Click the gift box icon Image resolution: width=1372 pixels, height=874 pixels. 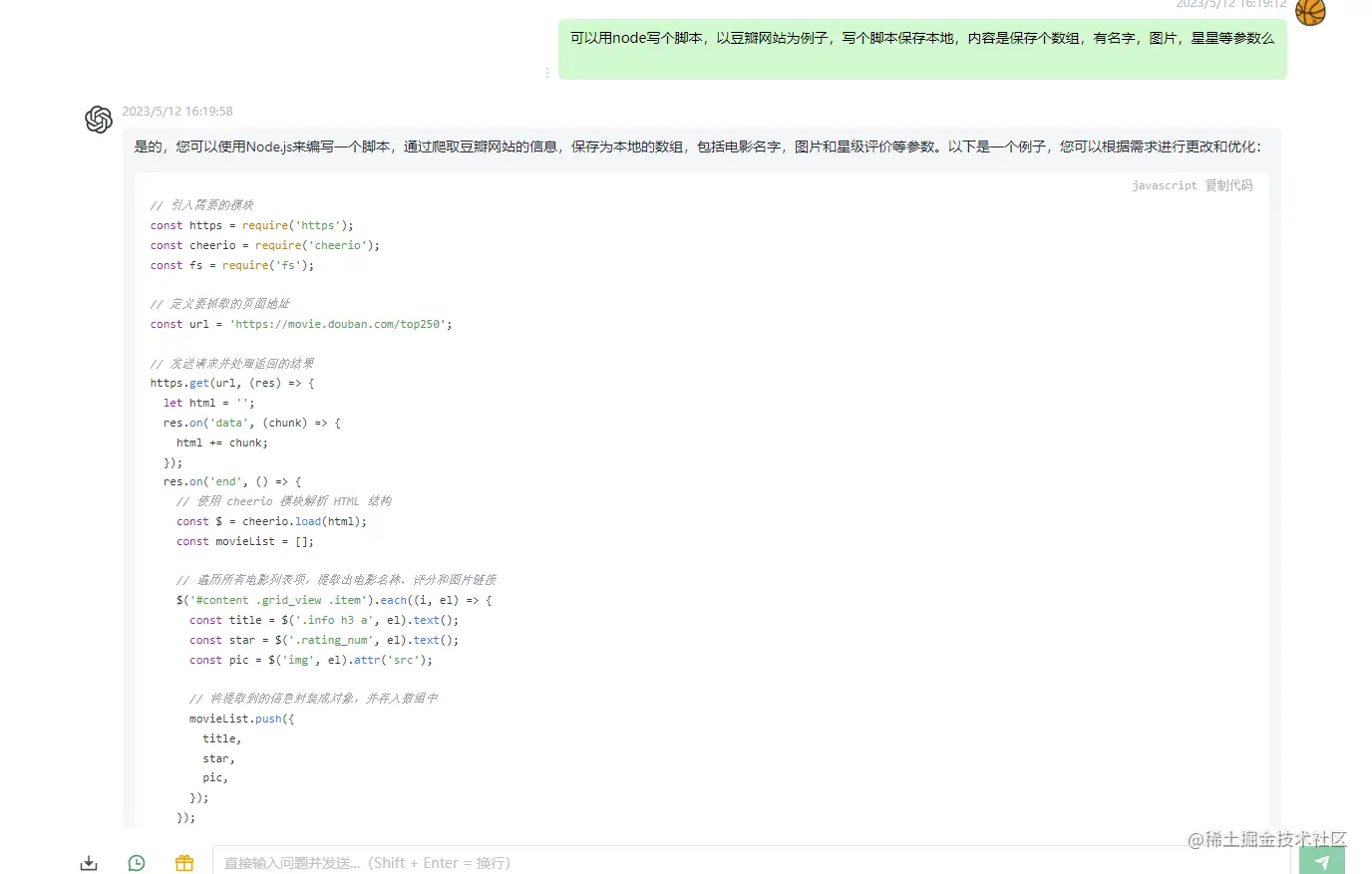click(x=183, y=863)
